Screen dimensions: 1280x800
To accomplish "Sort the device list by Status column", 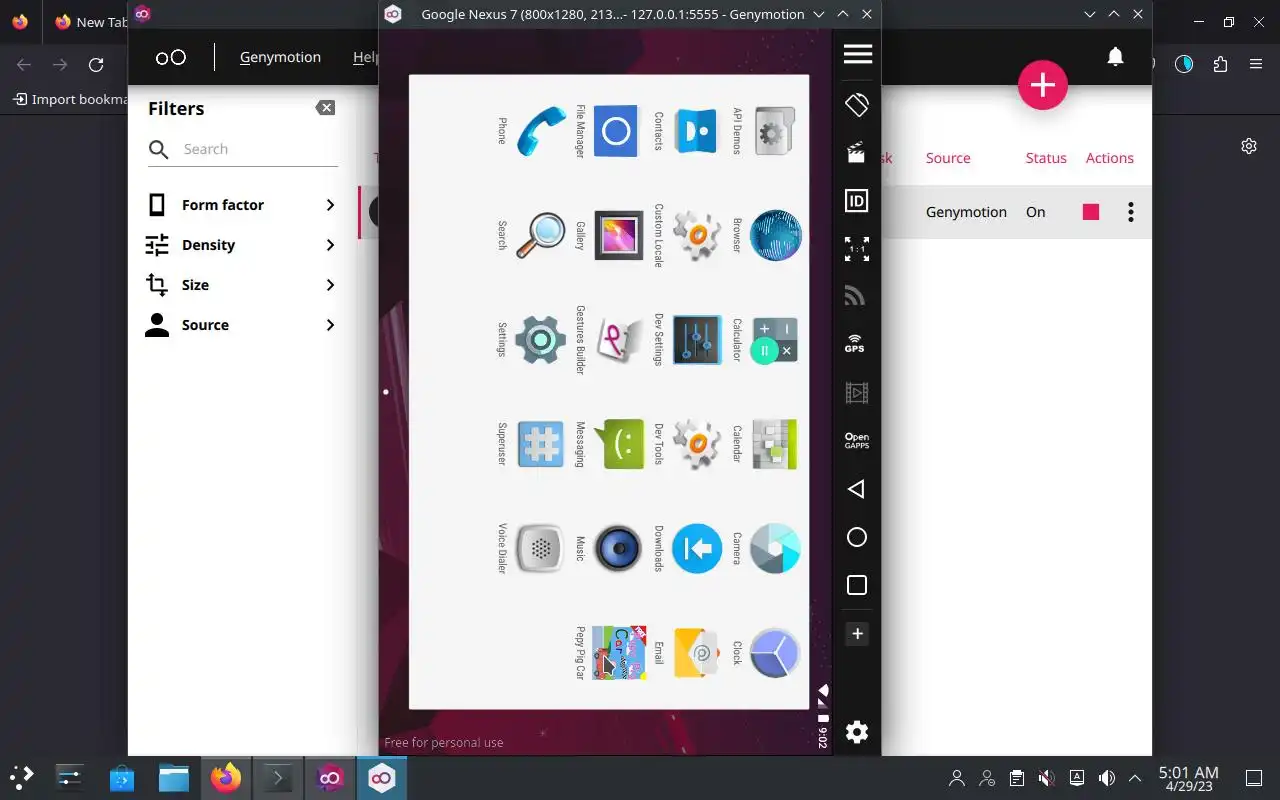I will tap(1046, 158).
